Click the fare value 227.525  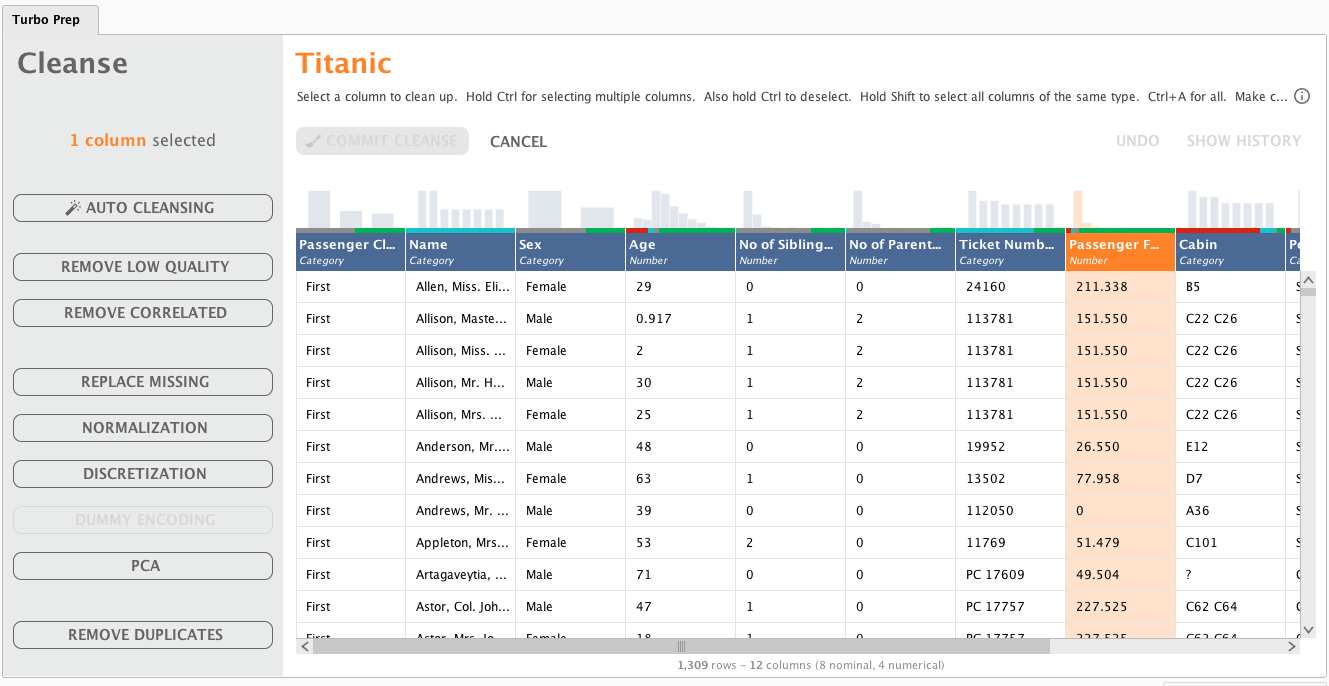[x=1120, y=607]
